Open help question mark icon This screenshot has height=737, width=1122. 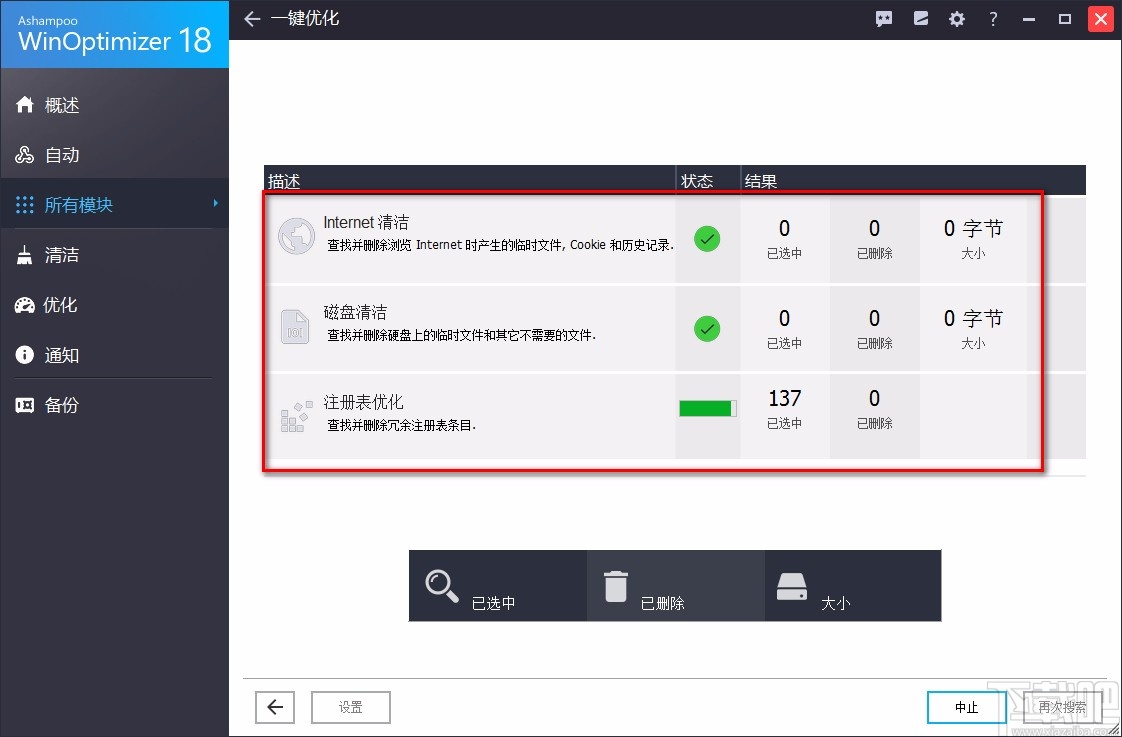(x=993, y=19)
